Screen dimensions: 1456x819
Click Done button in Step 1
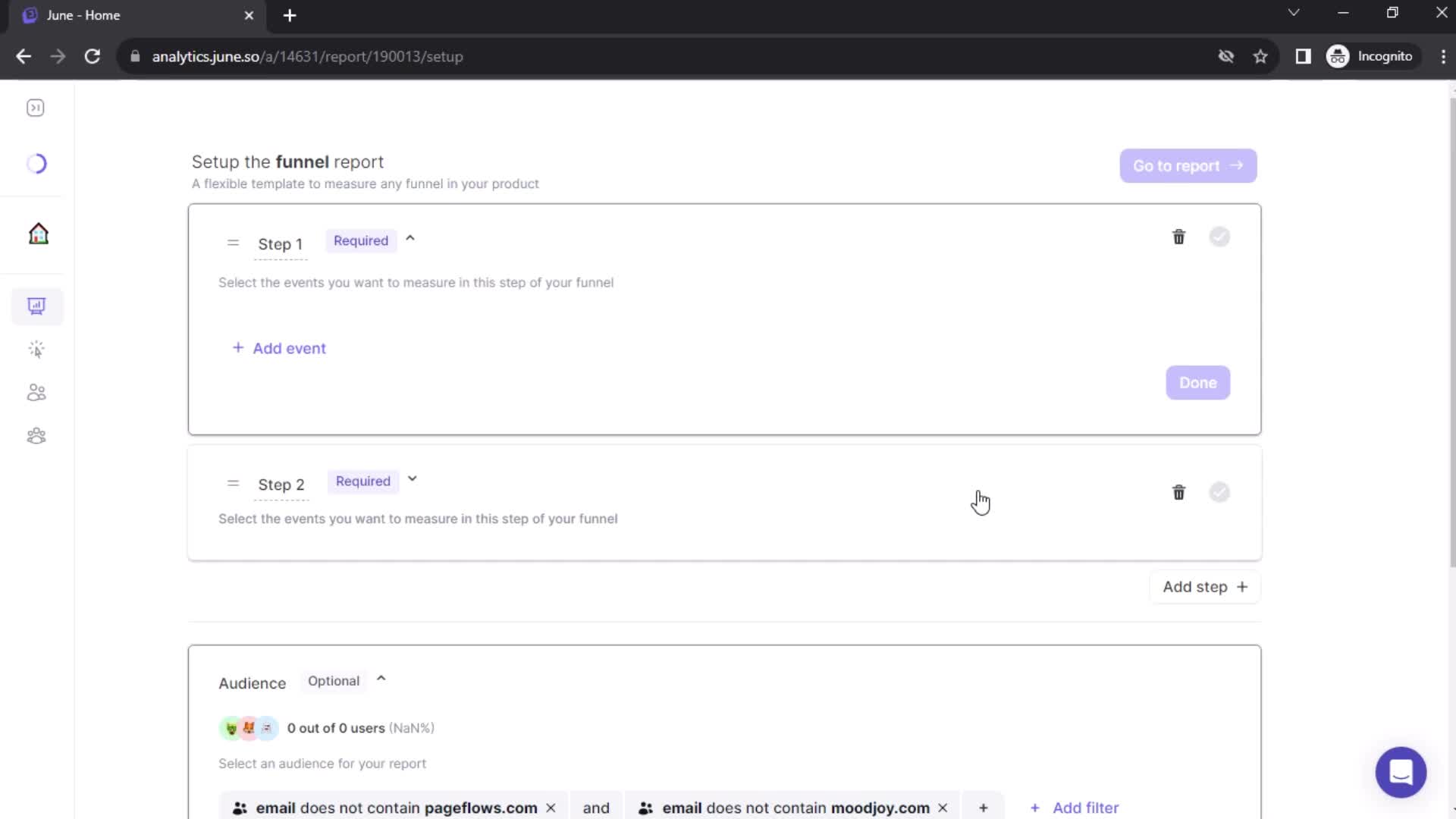tap(1197, 382)
